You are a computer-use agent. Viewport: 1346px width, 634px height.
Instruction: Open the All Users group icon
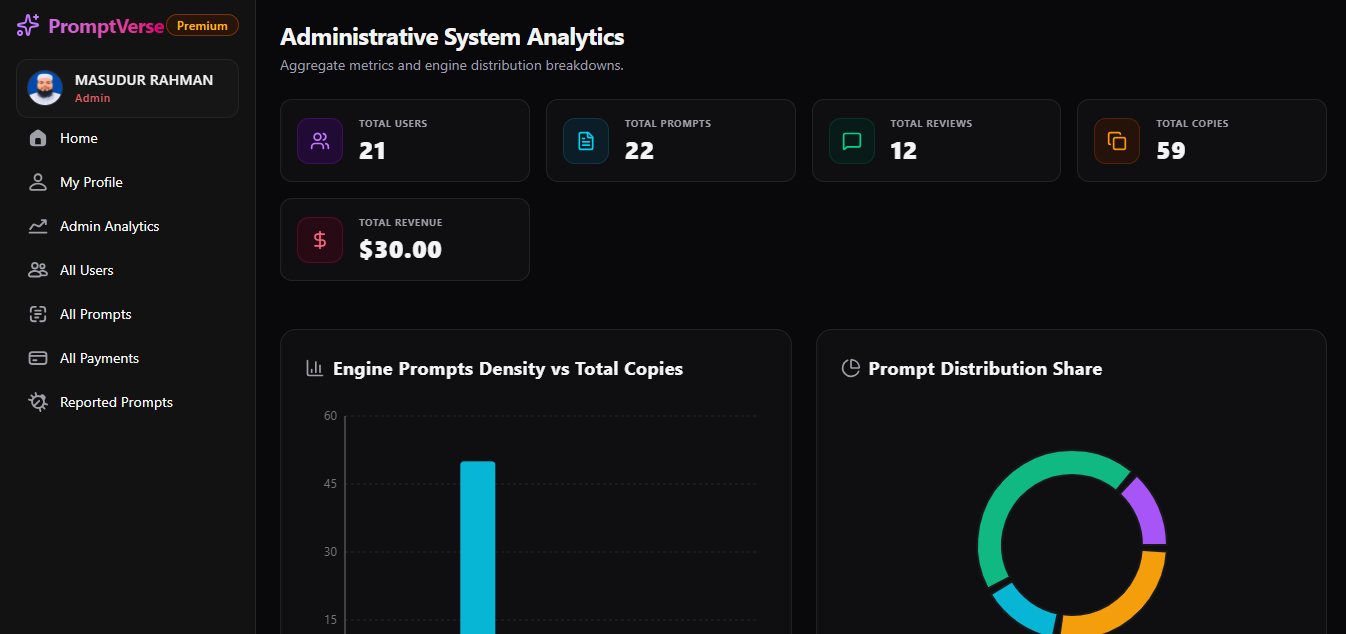click(38, 270)
